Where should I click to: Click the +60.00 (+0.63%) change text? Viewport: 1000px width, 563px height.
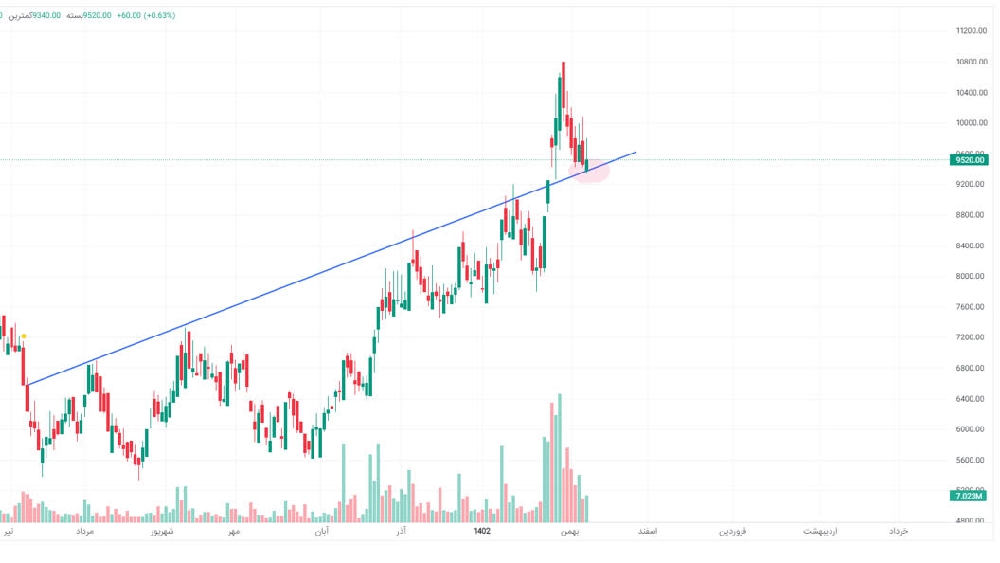145,15
